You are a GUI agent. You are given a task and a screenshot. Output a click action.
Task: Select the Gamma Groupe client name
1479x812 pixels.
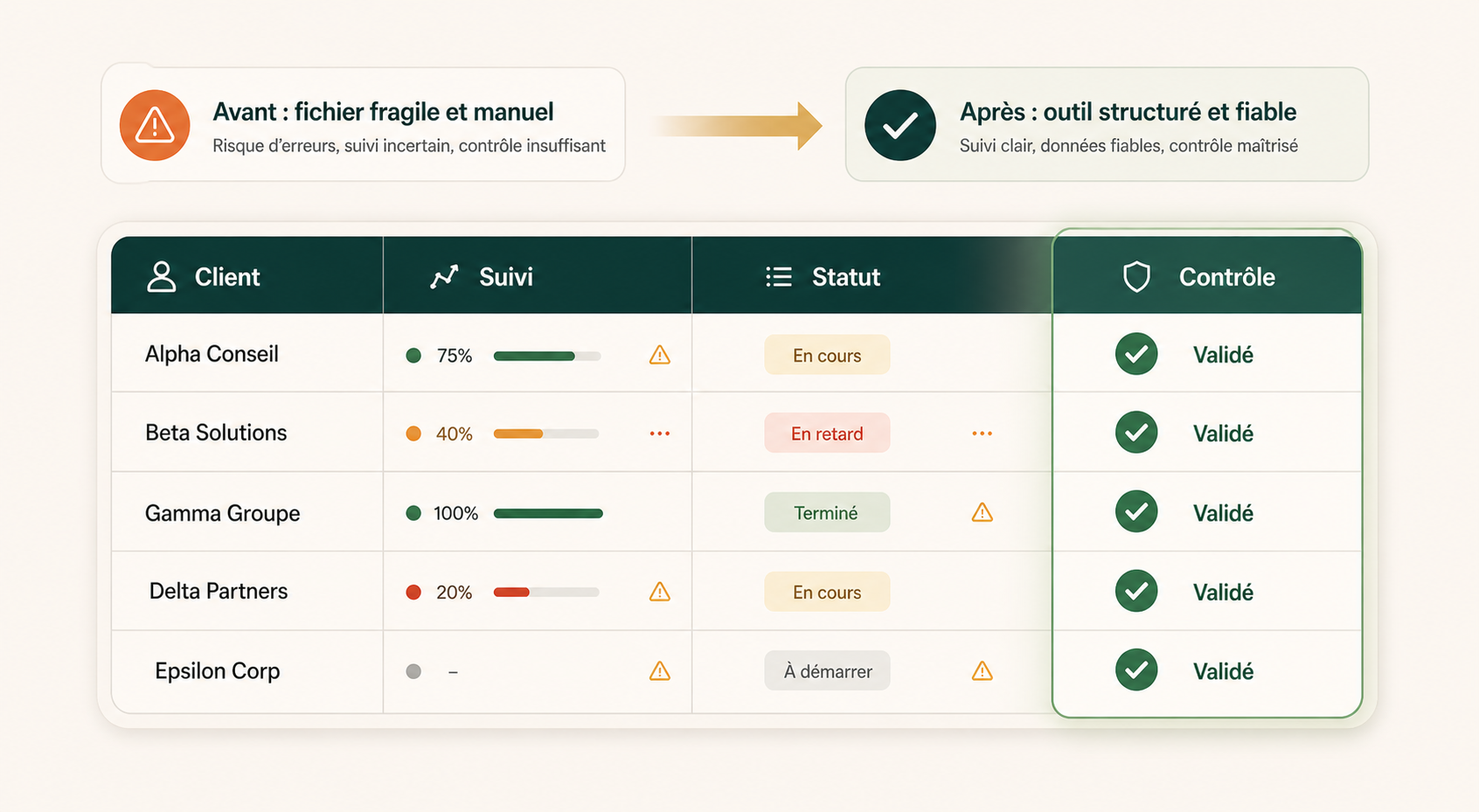pyautogui.click(x=222, y=513)
